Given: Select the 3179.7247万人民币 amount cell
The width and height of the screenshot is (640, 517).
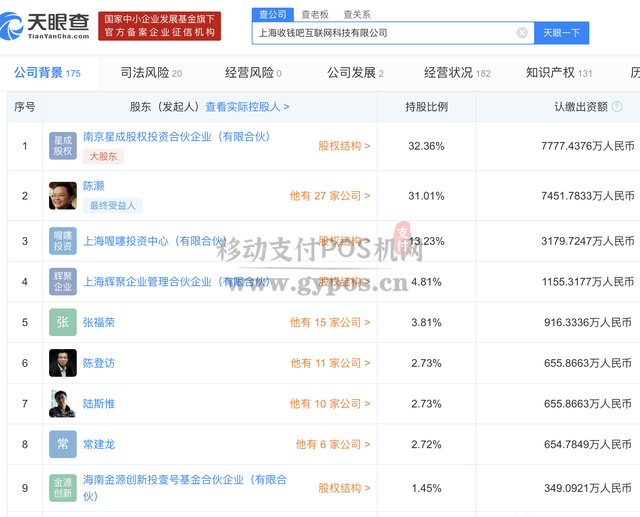Looking at the screenshot, I should [x=587, y=241].
